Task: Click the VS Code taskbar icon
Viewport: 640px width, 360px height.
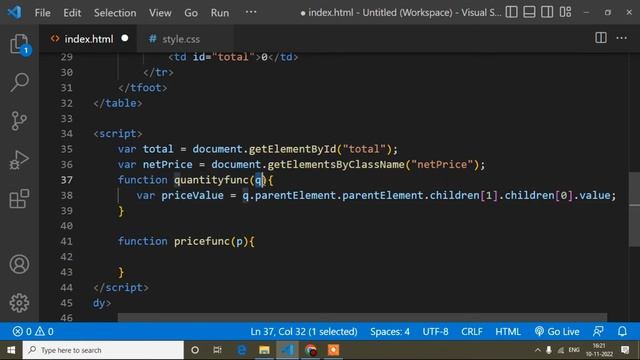Action: tap(287, 350)
